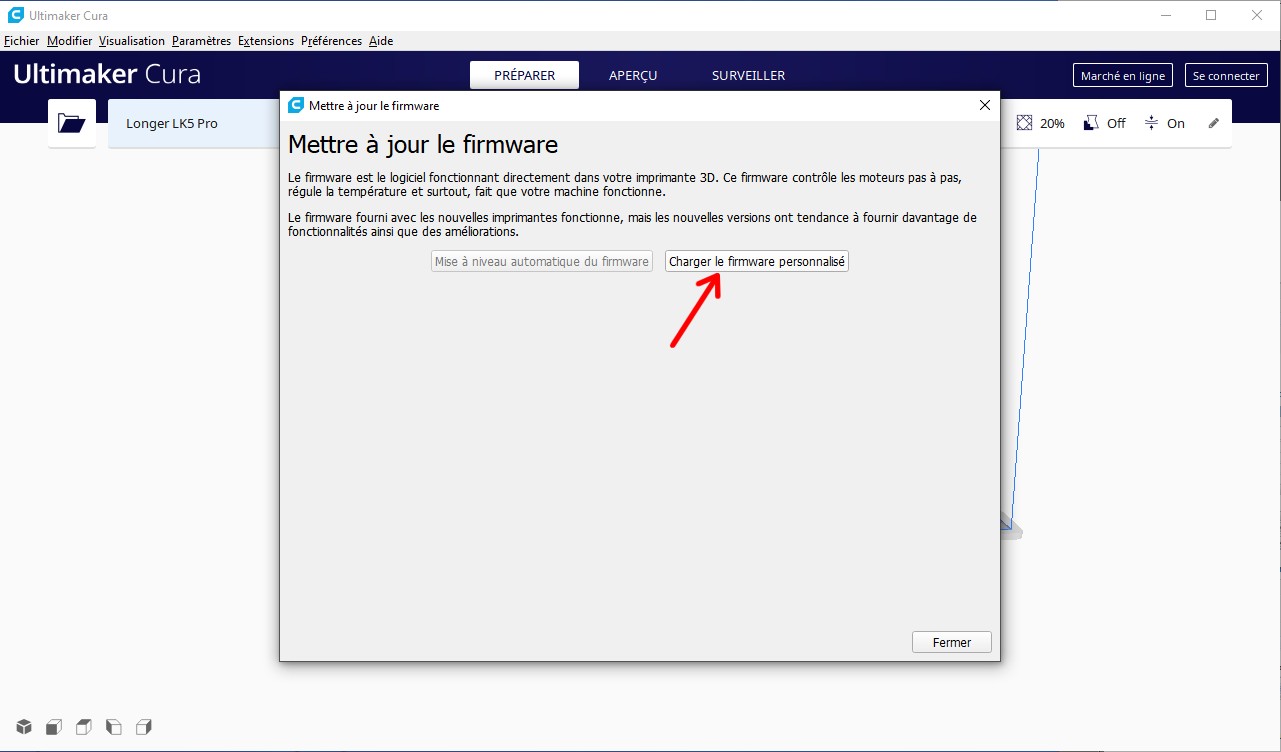Expand the Longer LK5 Pro printer selector
This screenshot has width=1281, height=752.
pos(195,123)
